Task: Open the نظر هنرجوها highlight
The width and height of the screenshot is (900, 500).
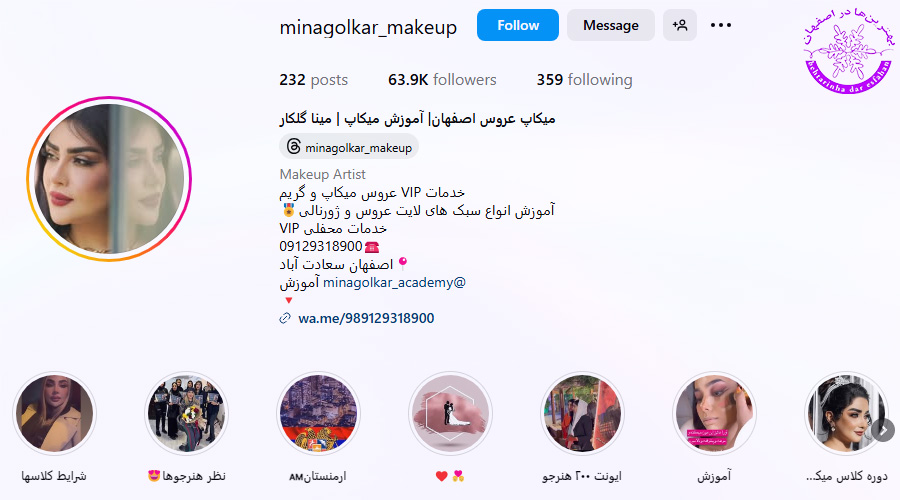Action: 187,413
